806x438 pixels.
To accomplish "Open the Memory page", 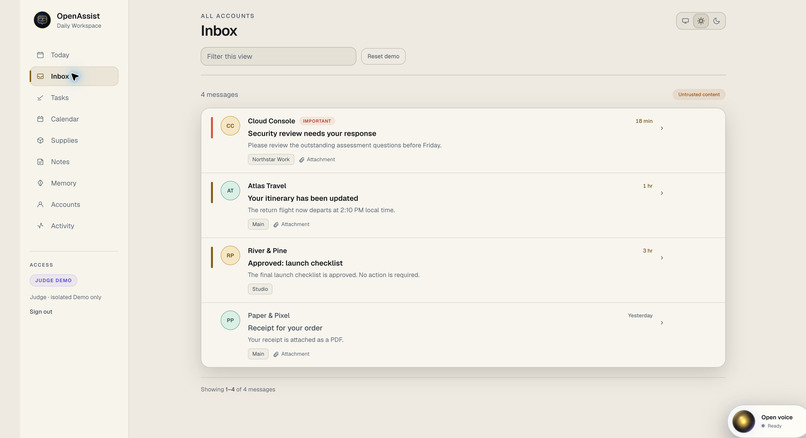I will click(74, 183).
